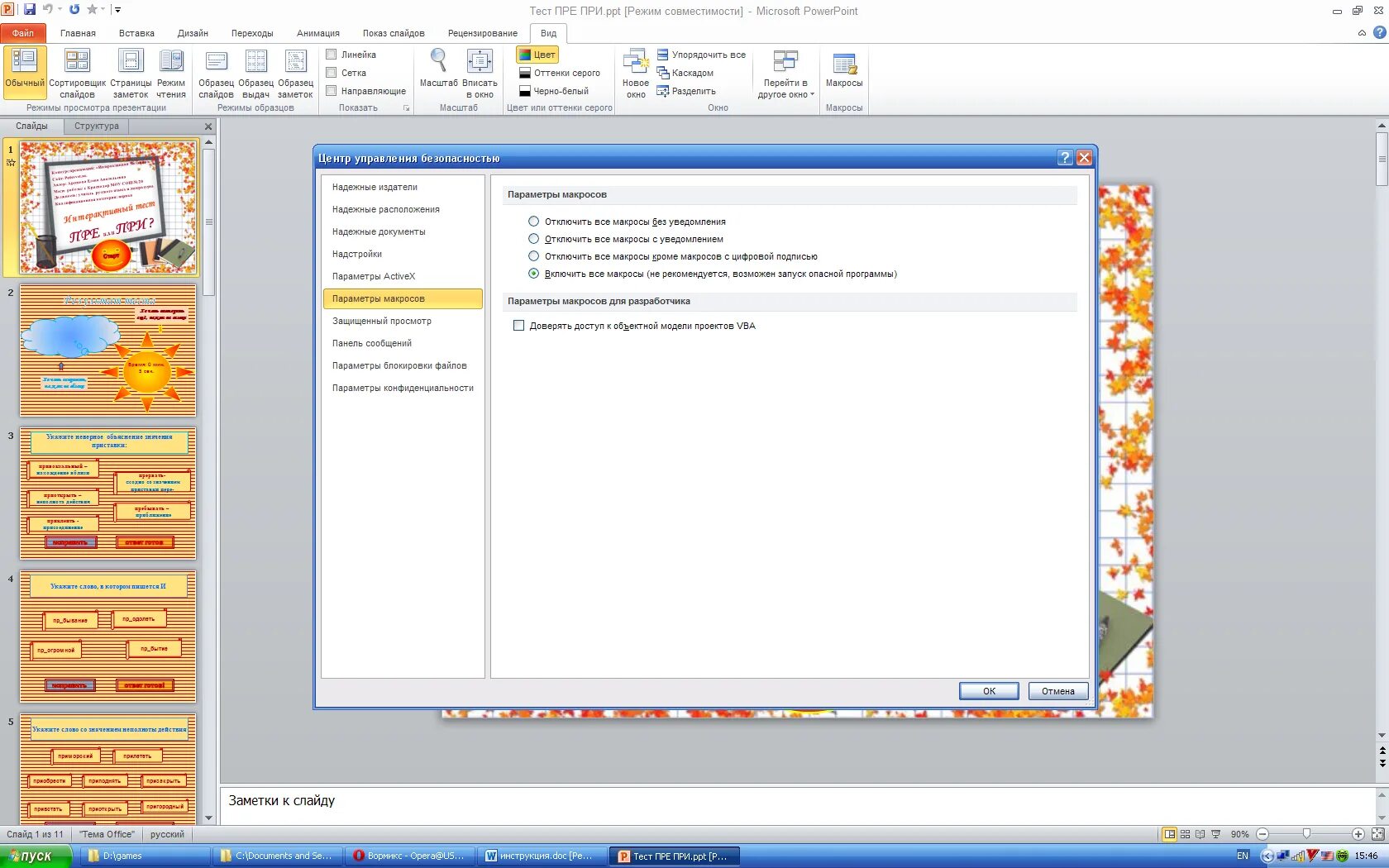Viewport: 1389px width, 868px height.
Task: Cascade windows (Каскадом)
Action: coord(685,73)
